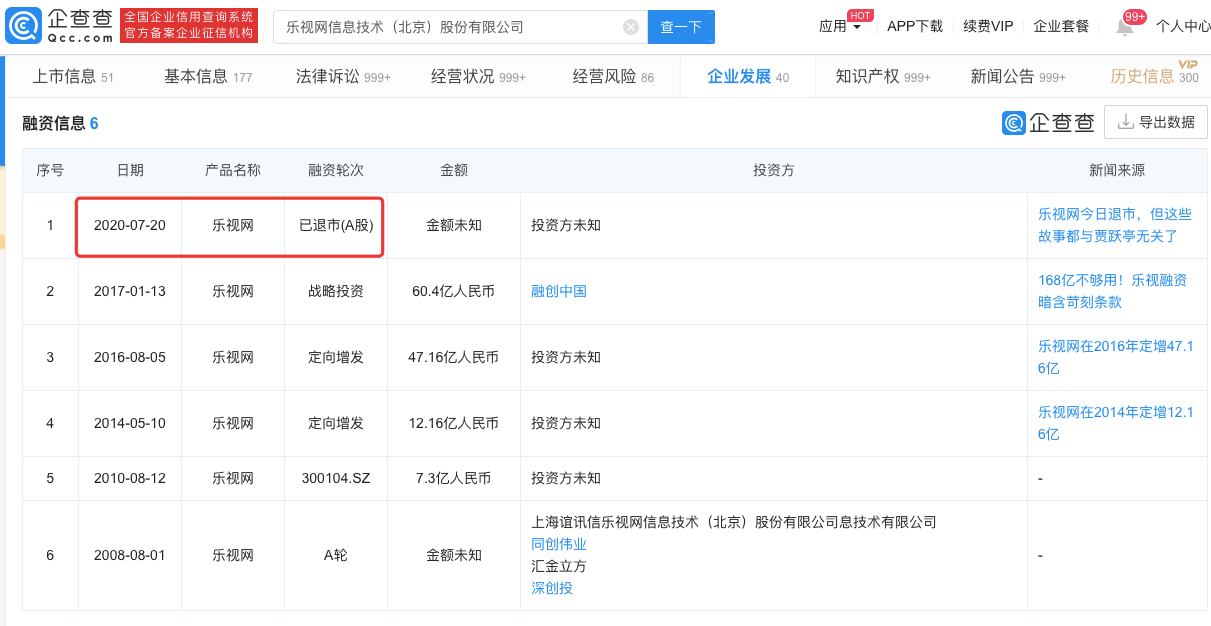Image resolution: width=1211 pixels, height=626 pixels.
Task: Click the 企查查 watermark logo above table
Action: pos(1048,122)
